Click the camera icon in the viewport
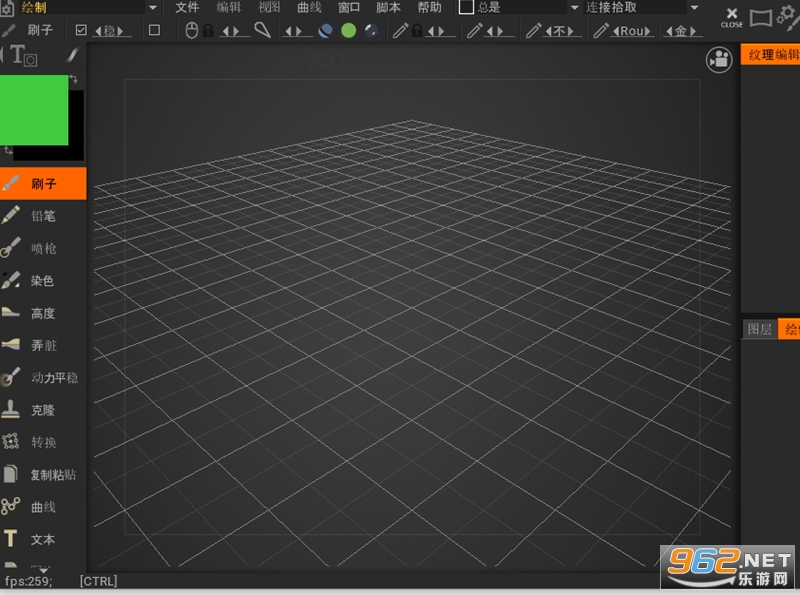Screen dimensions: 800x595 [x=719, y=60]
